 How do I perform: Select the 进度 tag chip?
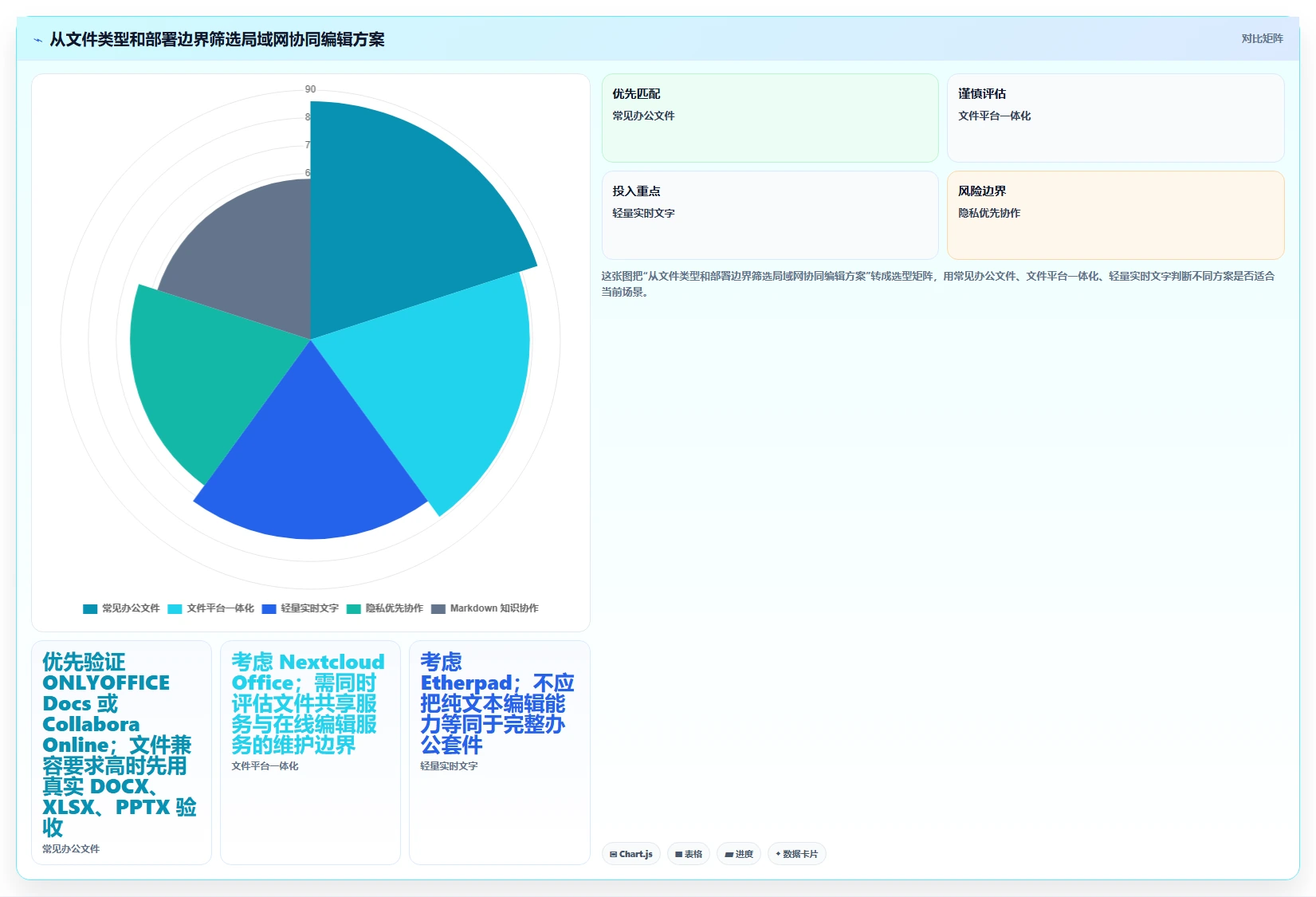point(739,854)
